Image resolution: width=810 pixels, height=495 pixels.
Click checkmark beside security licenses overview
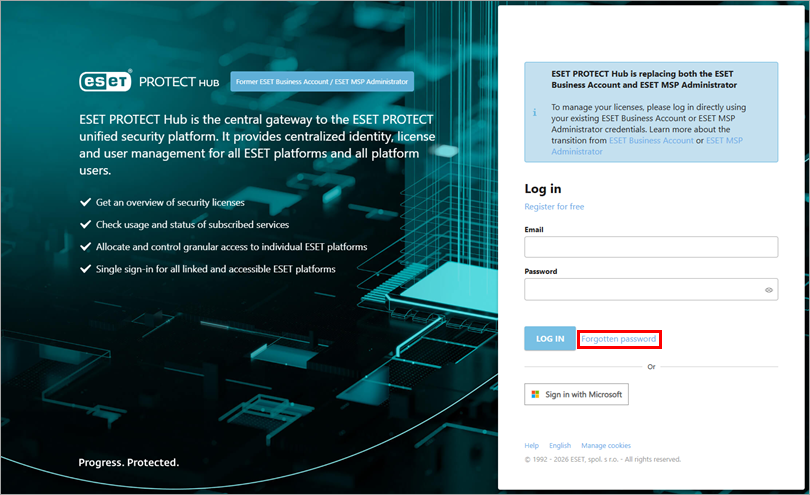(x=85, y=203)
